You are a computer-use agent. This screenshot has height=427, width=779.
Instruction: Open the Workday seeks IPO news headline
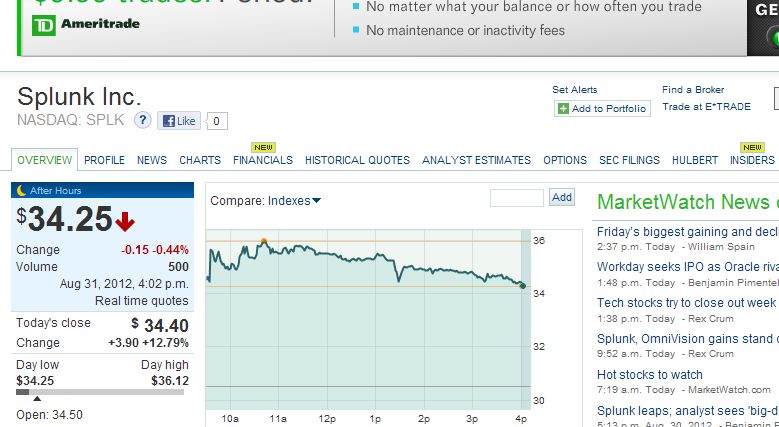click(688, 267)
